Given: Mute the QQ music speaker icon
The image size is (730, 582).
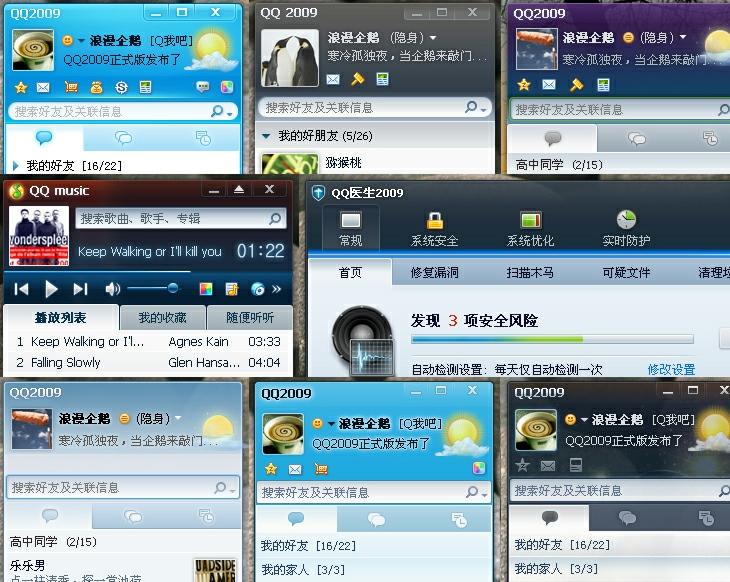Looking at the screenshot, I should [x=112, y=289].
